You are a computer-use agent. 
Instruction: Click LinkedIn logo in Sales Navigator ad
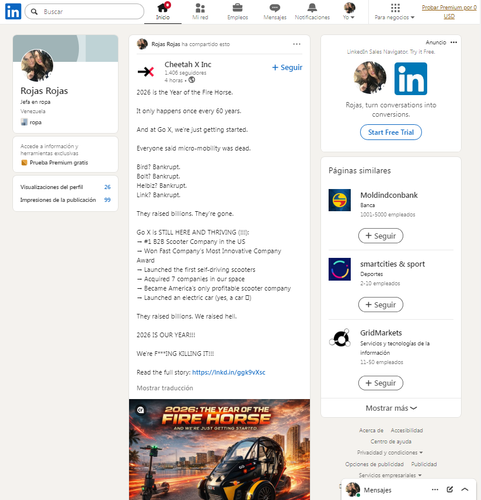[411, 79]
